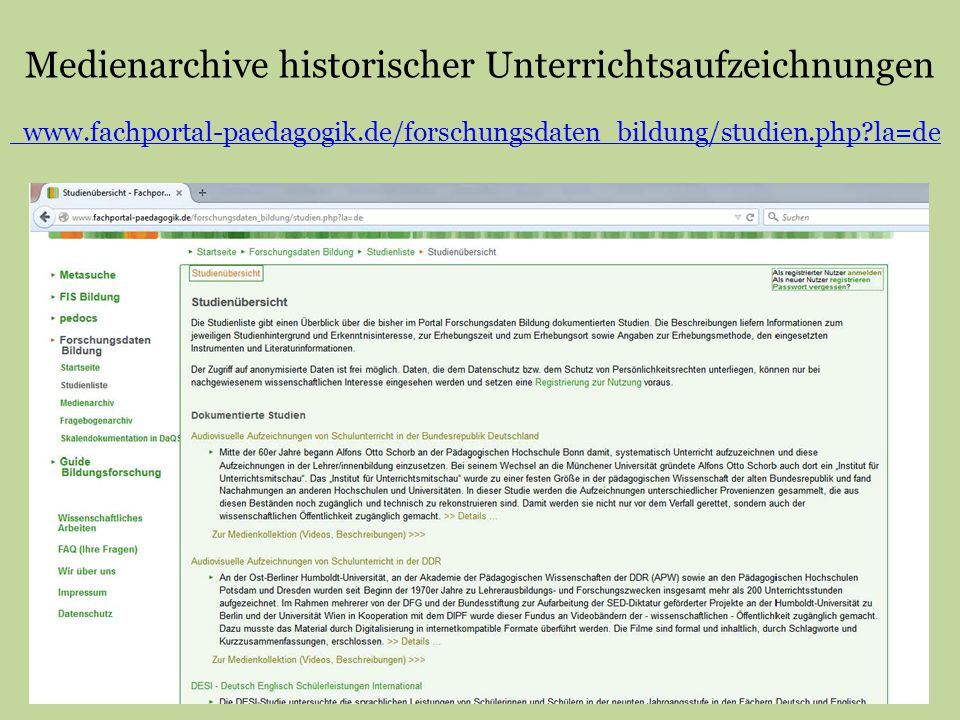Open DESI - Deutsch Englisch Schülerleistungen International
Screen dimensions: 960x720
click(306, 686)
